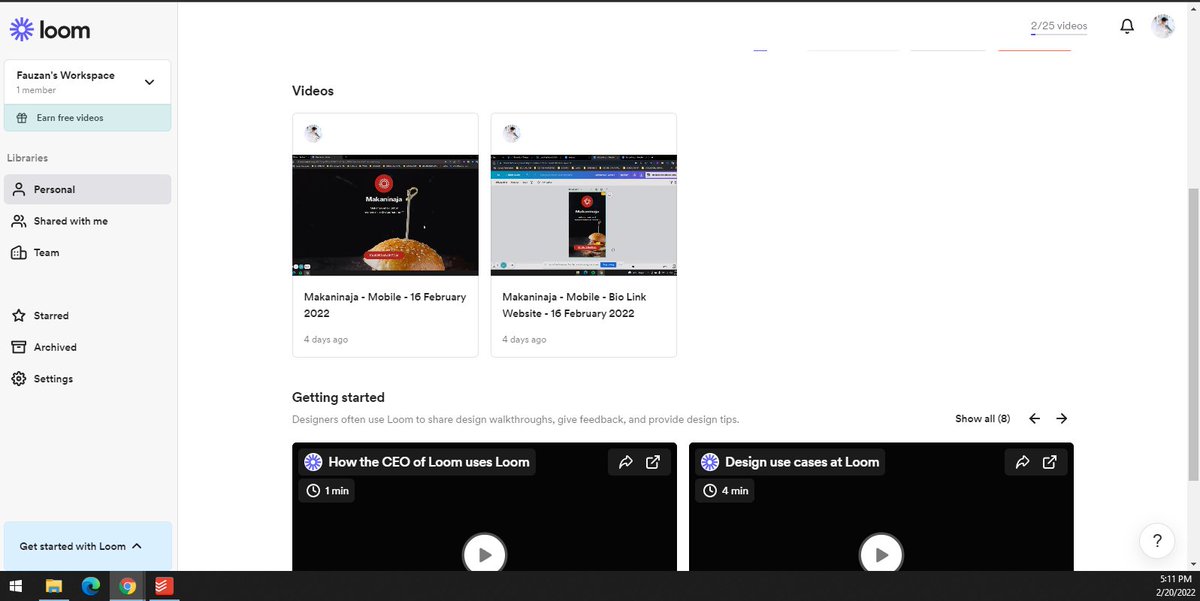1200x601 pixels.
Task: Open File Explorer from taskbar
Action: (x=54, y=586)
